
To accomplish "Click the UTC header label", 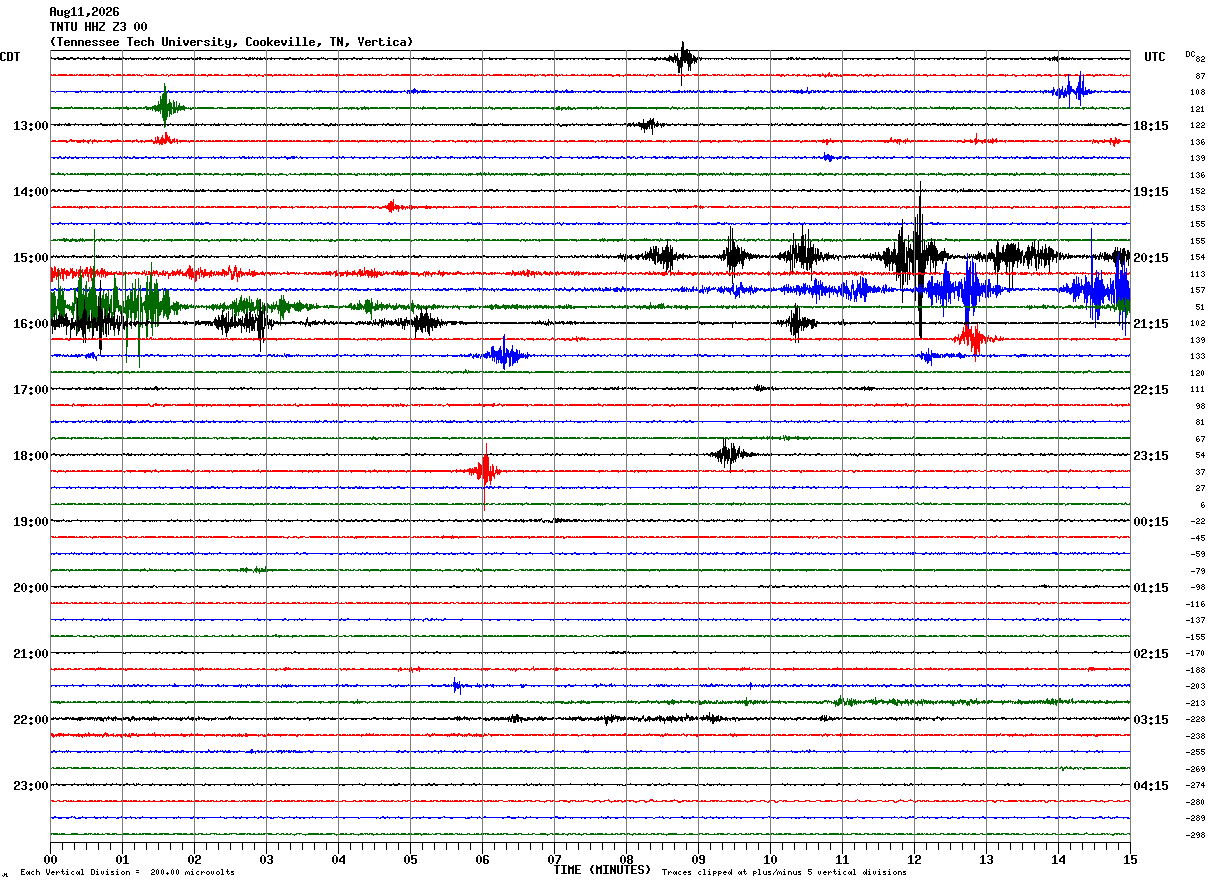I will point(1155,58).
